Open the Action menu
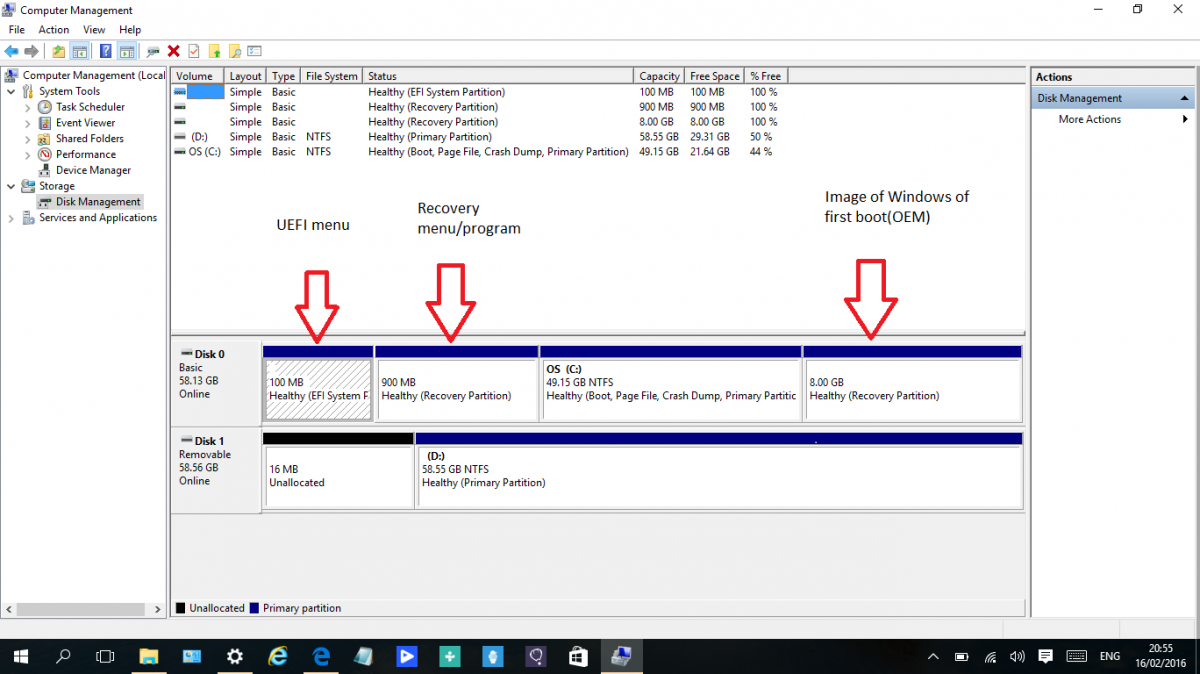Screen dimensions: 1200x674 point(54,30)
